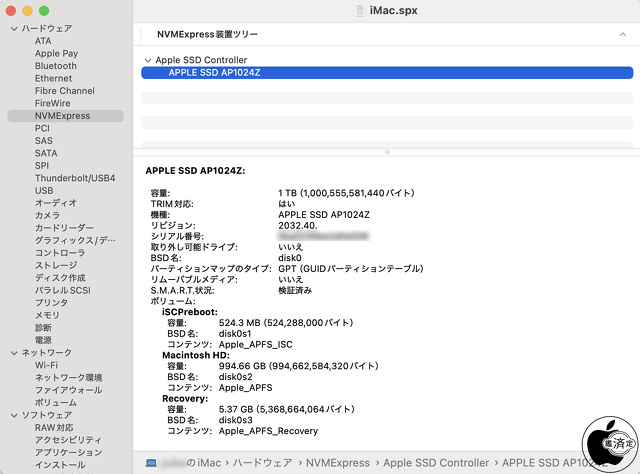Select ファイアウォール under network
The width and height of the screenshot is (640, 474).
[69, 390]
